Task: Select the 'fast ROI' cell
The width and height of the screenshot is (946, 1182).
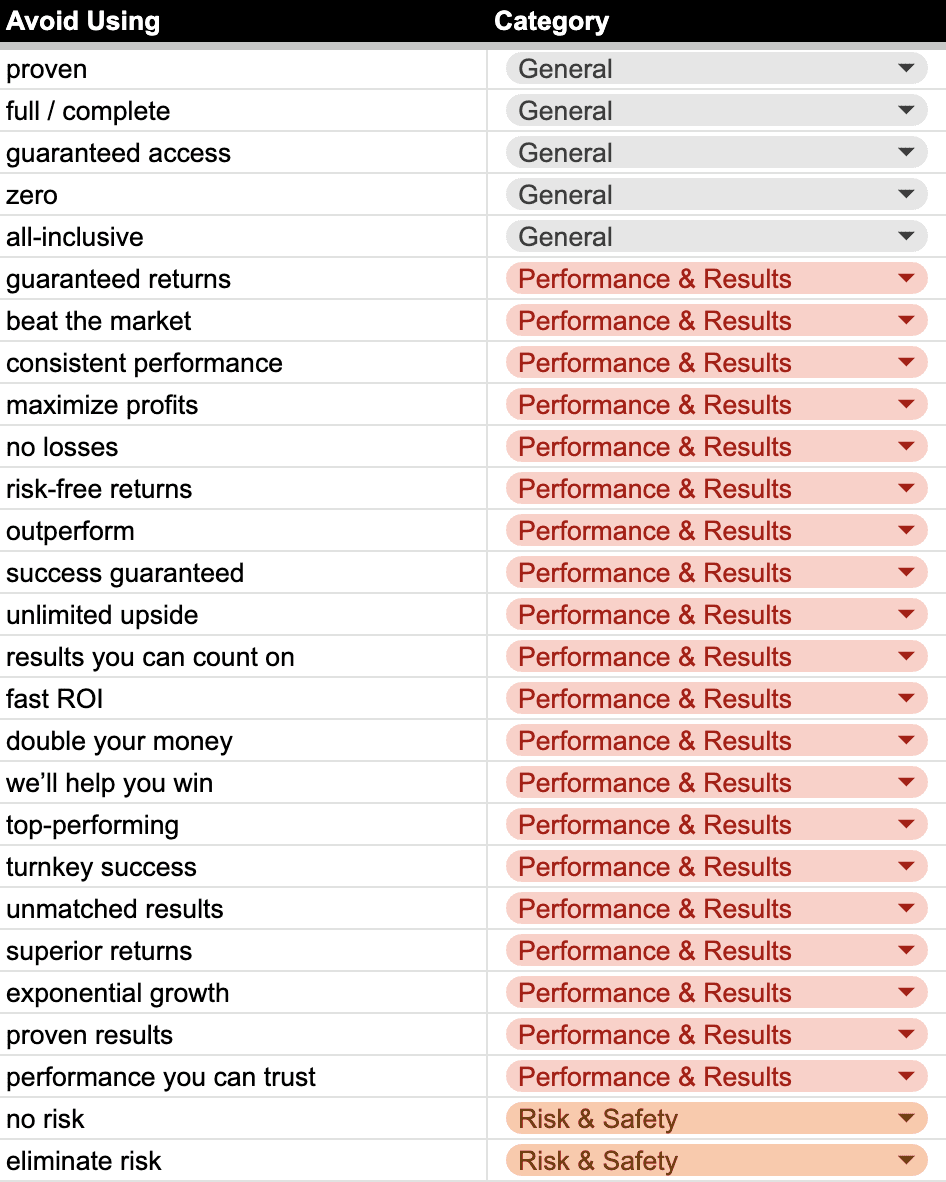Action: 243,699
